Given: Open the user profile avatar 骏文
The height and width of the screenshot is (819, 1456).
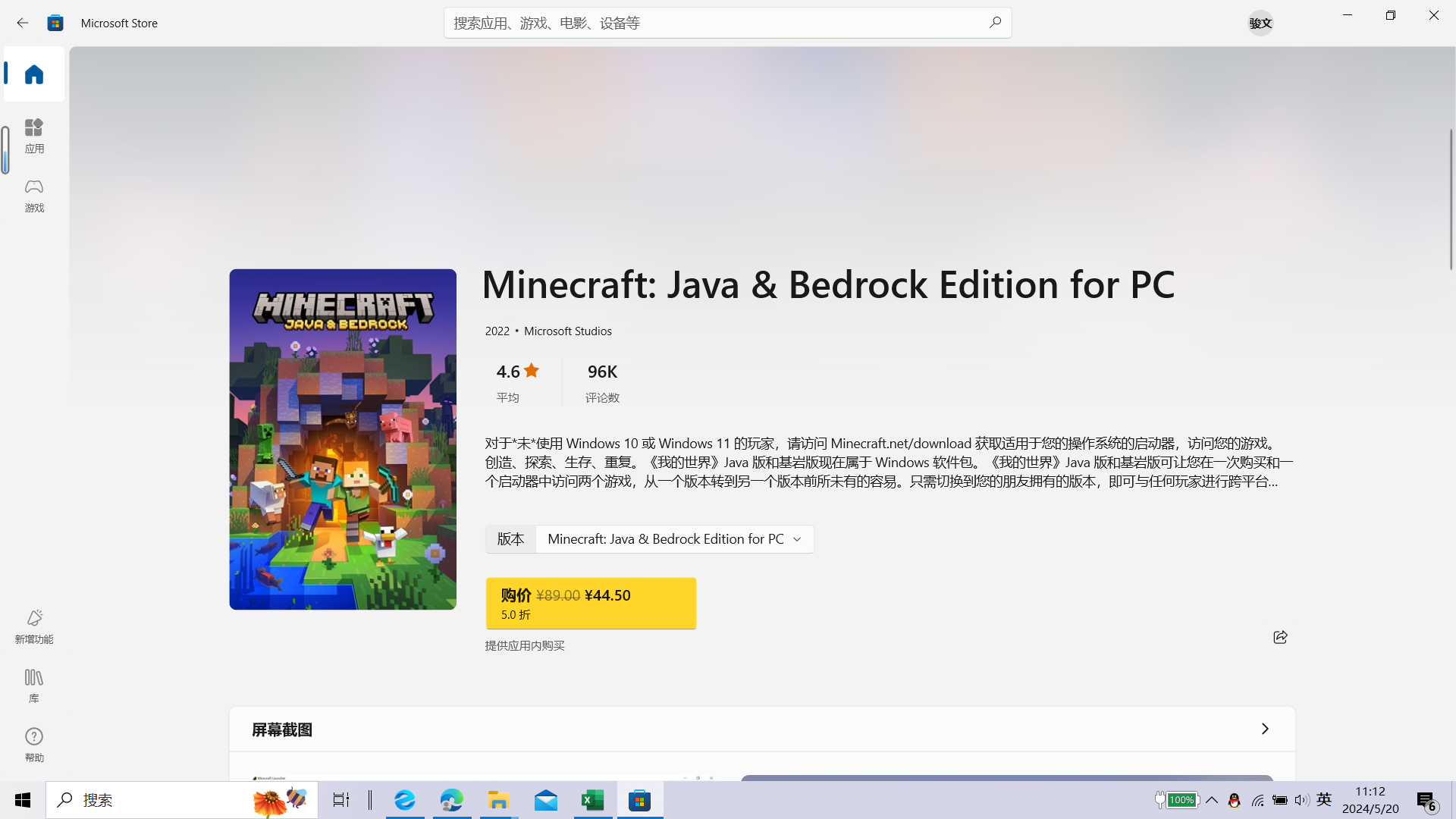Looking at the screenshot, I should pos(1260,23).
